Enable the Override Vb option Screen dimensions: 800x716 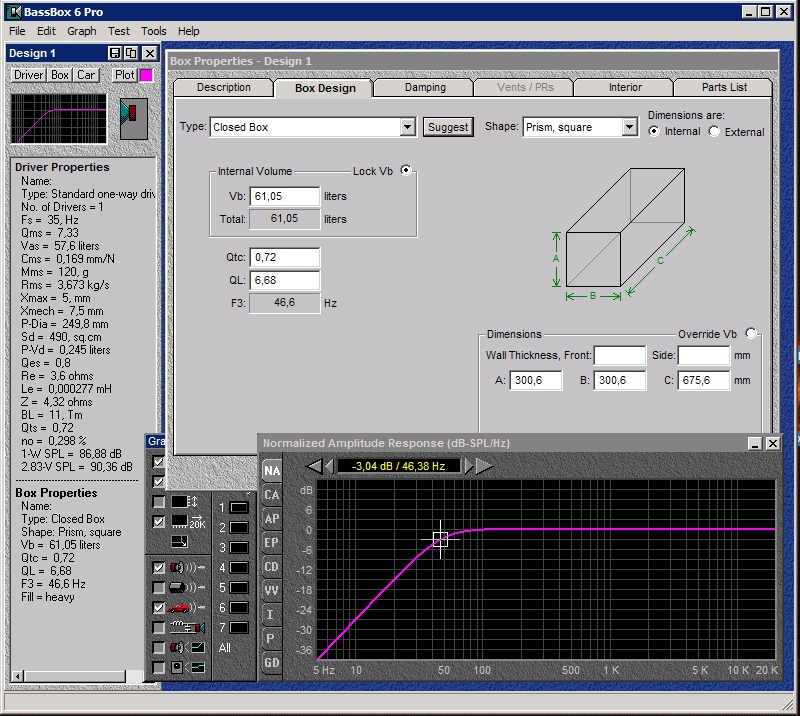tap(751, 334)
